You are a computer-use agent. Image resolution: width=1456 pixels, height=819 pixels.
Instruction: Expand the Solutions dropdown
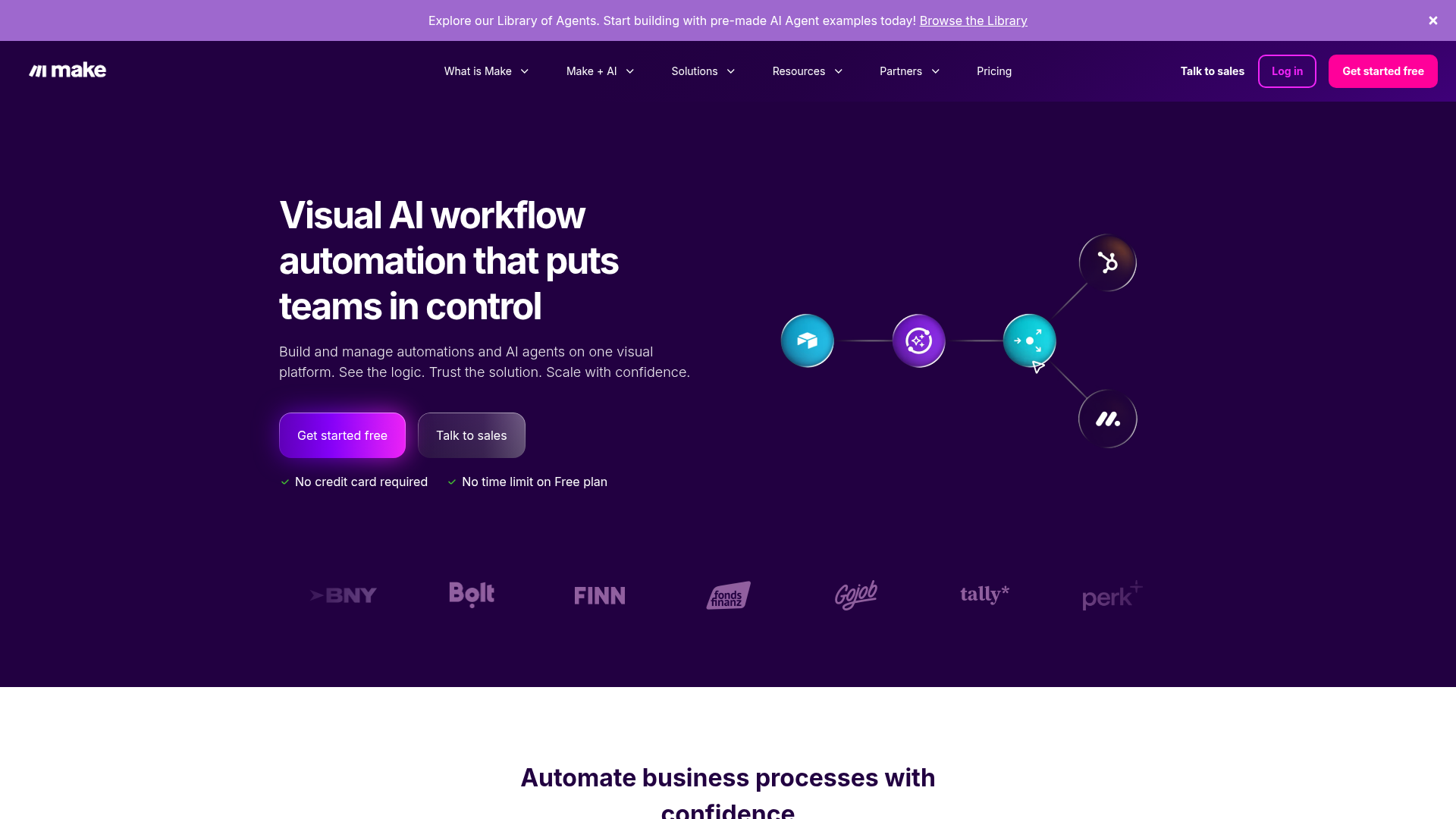[x=702, y=71]
